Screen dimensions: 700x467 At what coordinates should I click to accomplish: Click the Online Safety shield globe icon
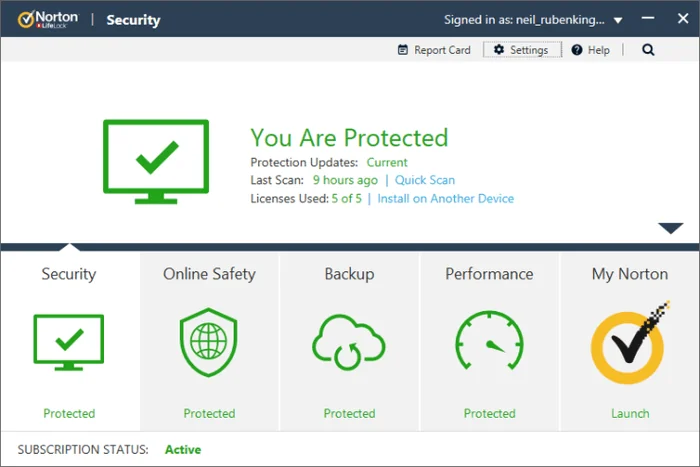pos(209,342)
